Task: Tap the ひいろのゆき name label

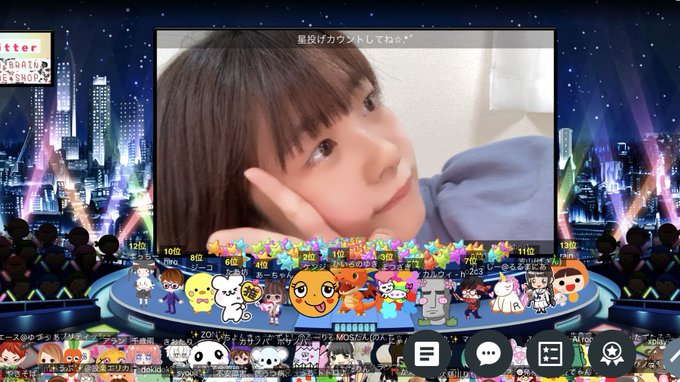Action: point(355,264)
